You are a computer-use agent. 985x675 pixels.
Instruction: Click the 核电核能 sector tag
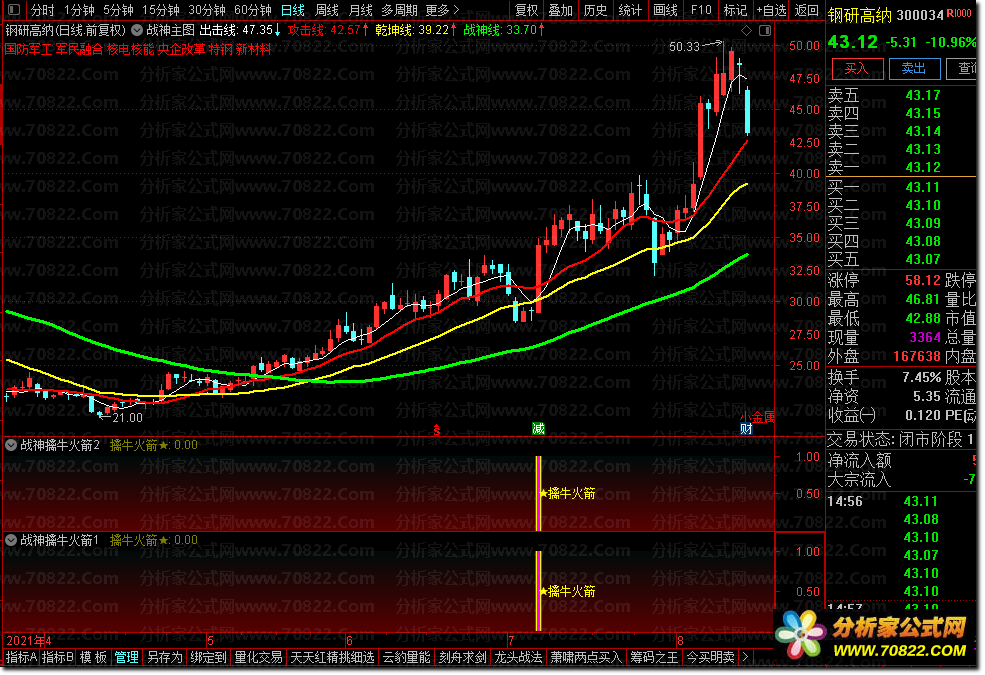131,49
